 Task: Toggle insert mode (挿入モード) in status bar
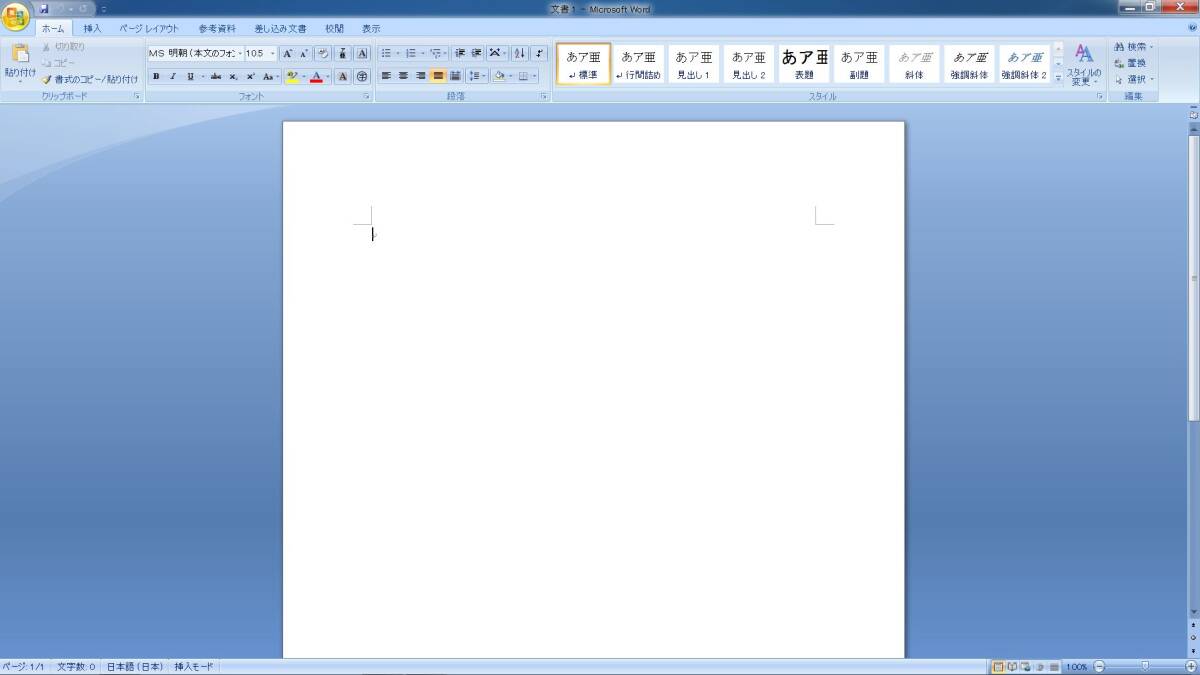point(194,667)
